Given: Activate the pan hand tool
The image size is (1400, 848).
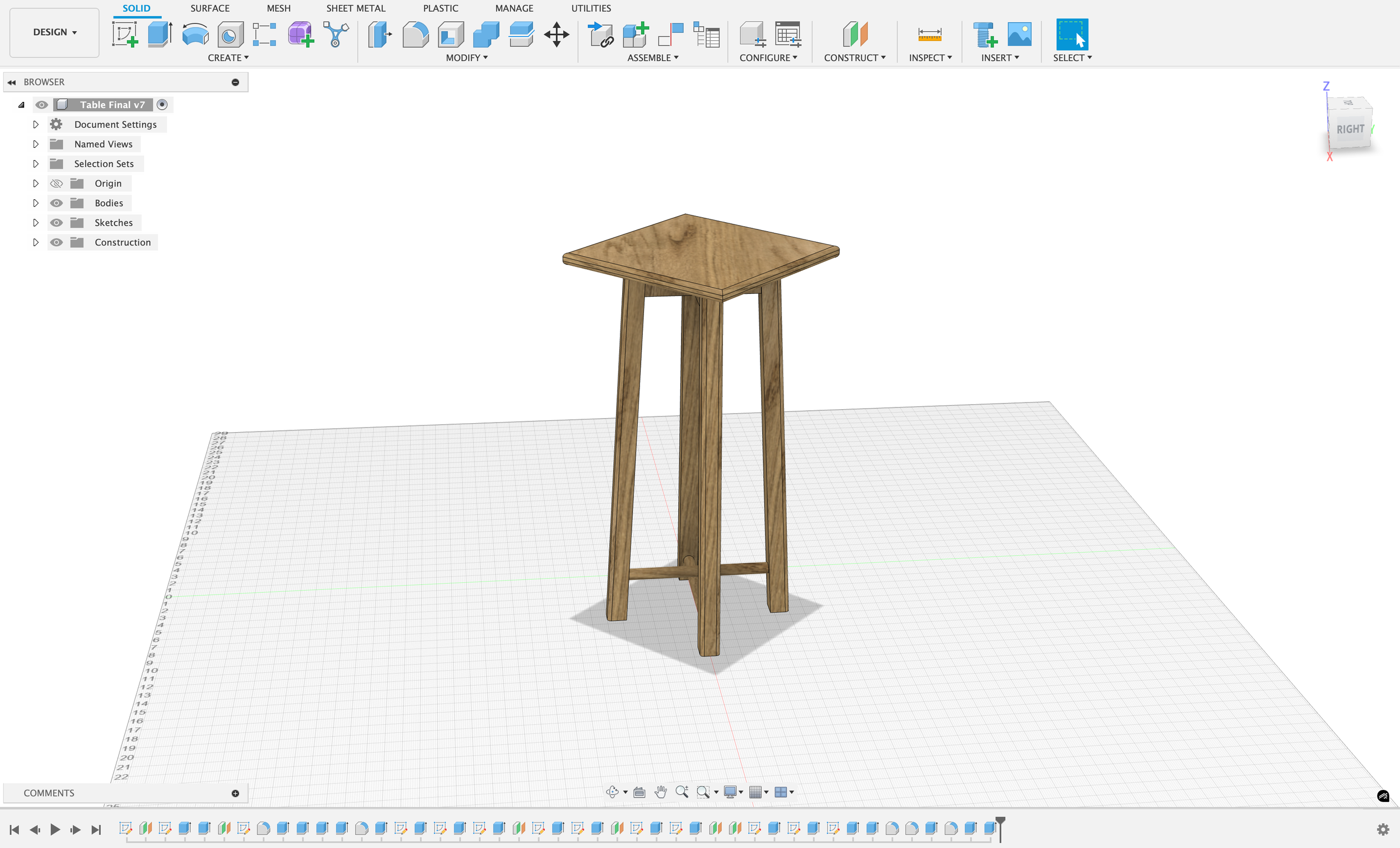Looking at the screenshot, I should [x=660, y=792].
